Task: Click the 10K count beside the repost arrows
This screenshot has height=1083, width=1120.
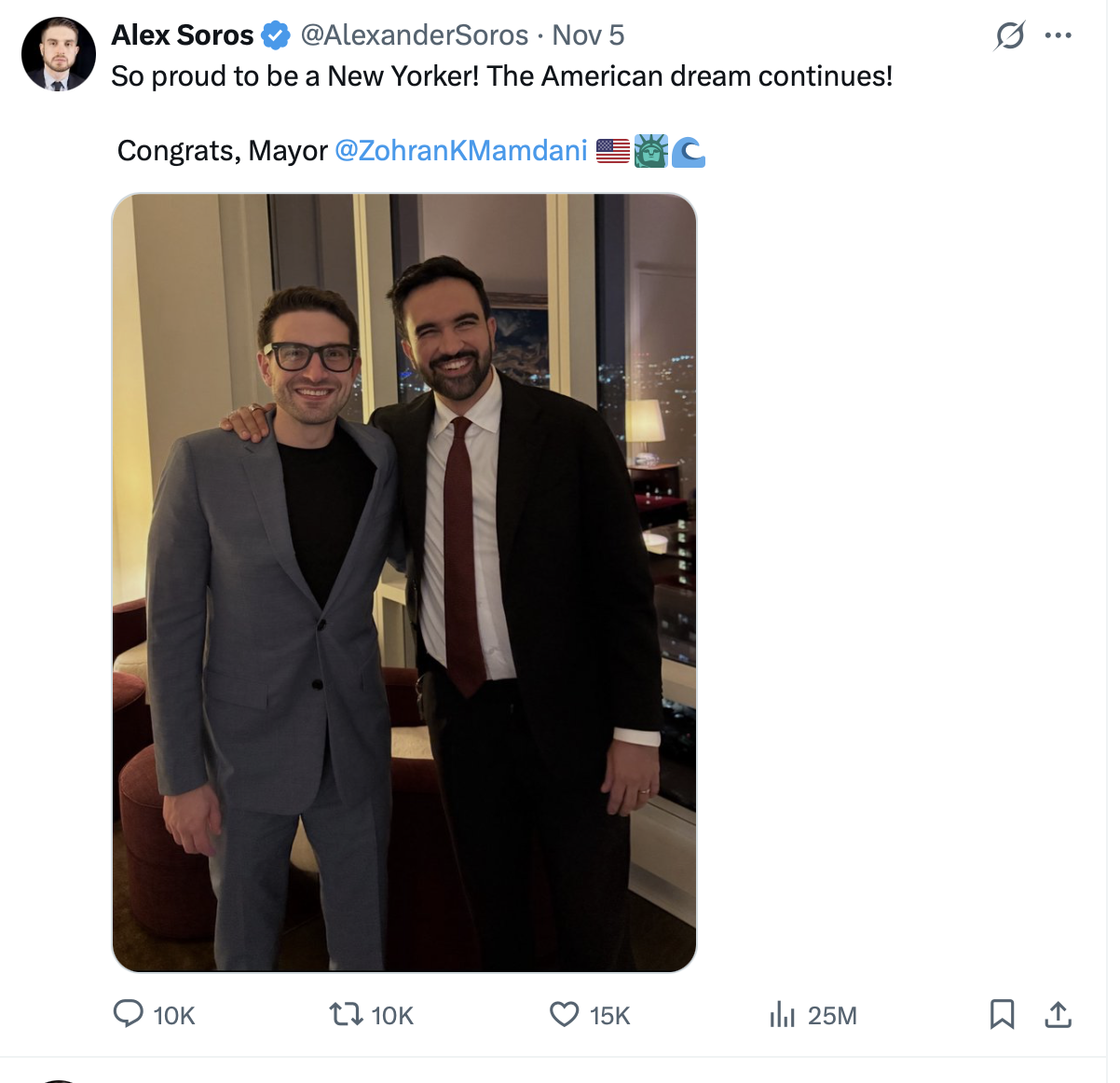Action: point(392,1015)
